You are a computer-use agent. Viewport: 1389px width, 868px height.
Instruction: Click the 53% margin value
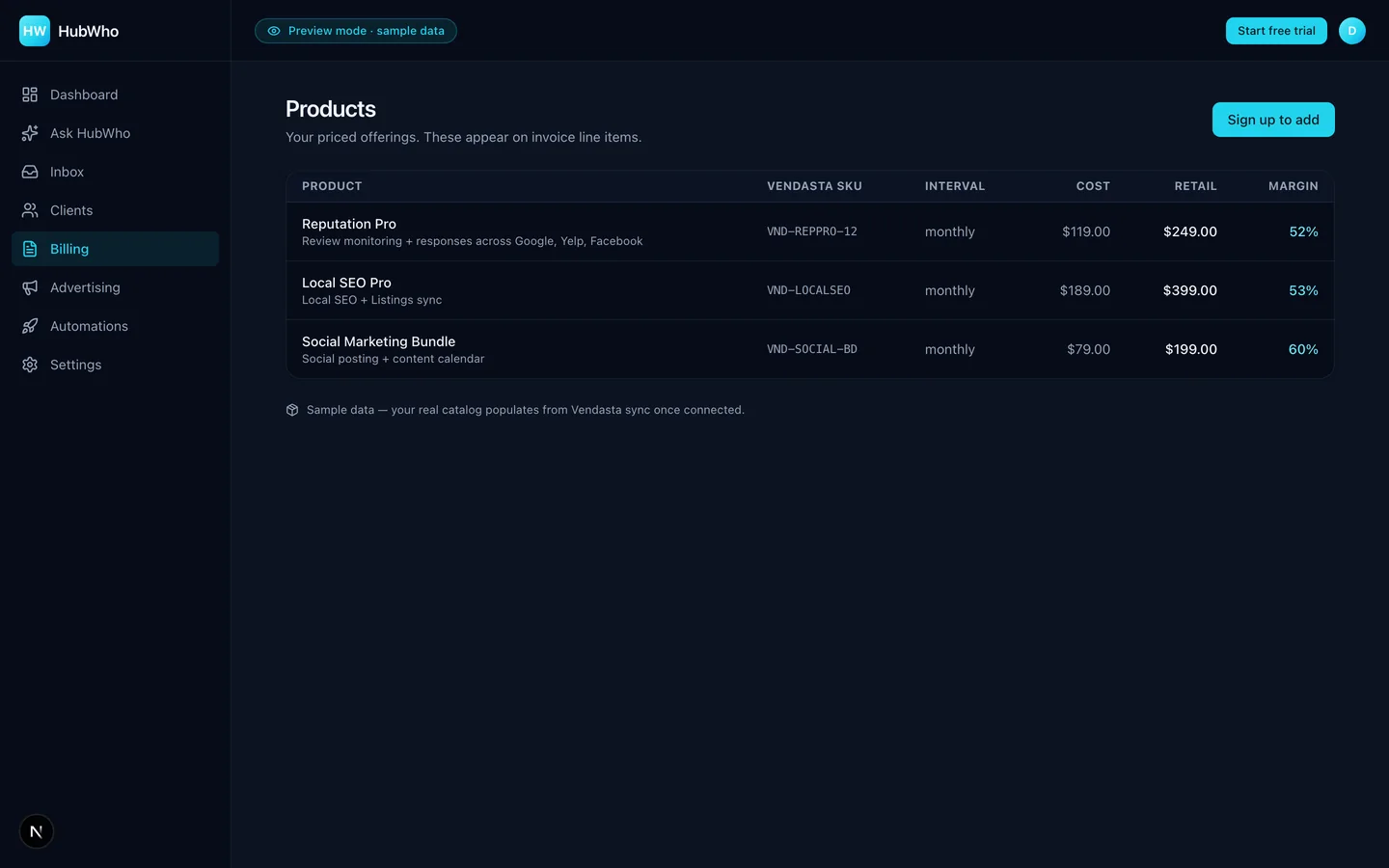[1304, 290]
